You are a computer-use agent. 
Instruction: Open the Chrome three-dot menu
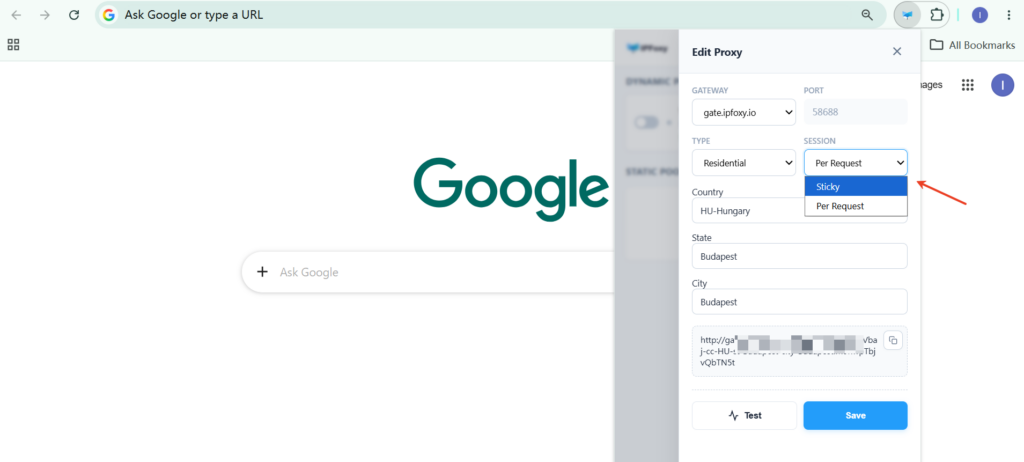[1008, 14]
